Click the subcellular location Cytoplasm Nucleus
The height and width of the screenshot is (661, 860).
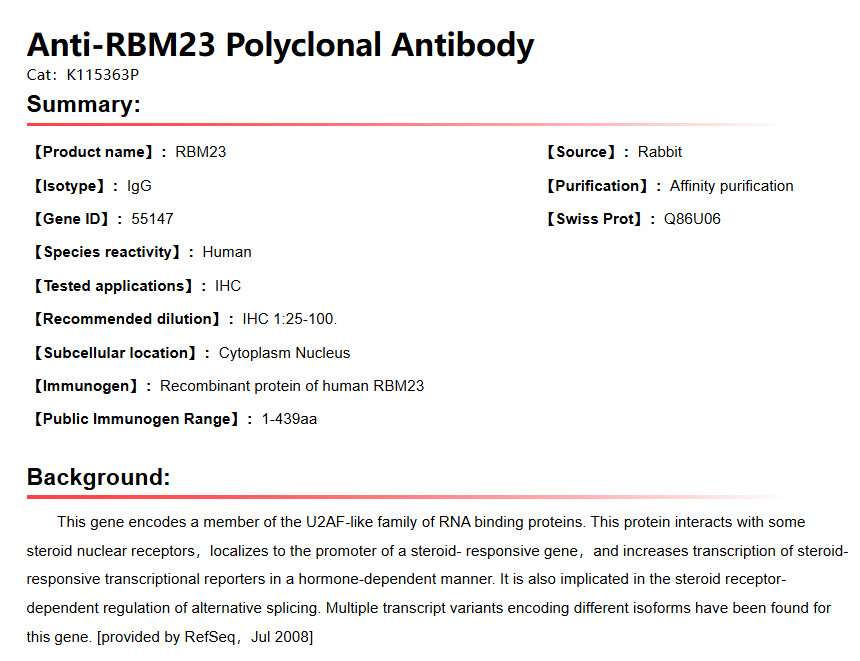pyautogui.click(x=284, y=353)
